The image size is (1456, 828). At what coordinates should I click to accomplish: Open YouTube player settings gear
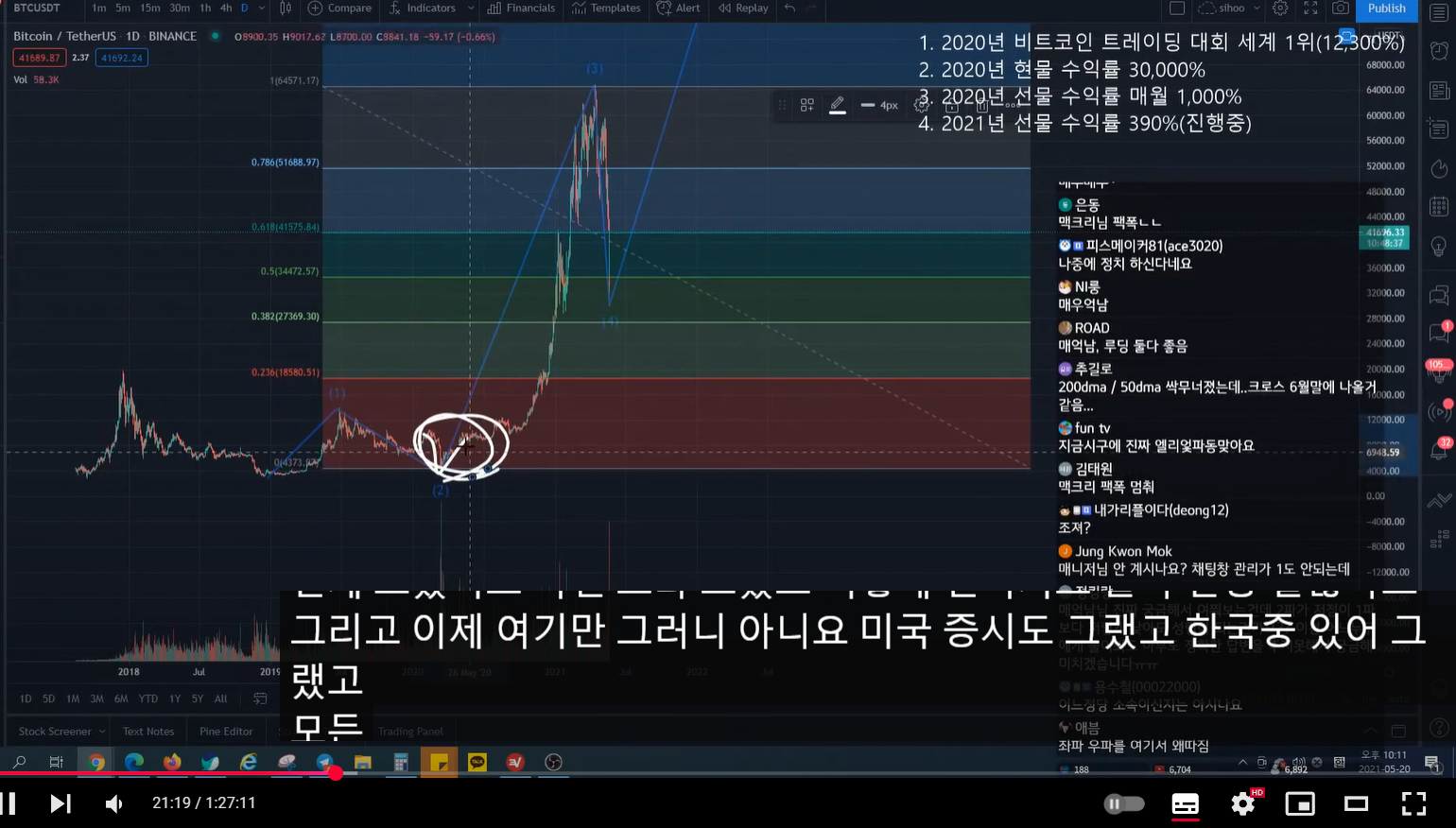[1243, 803]
